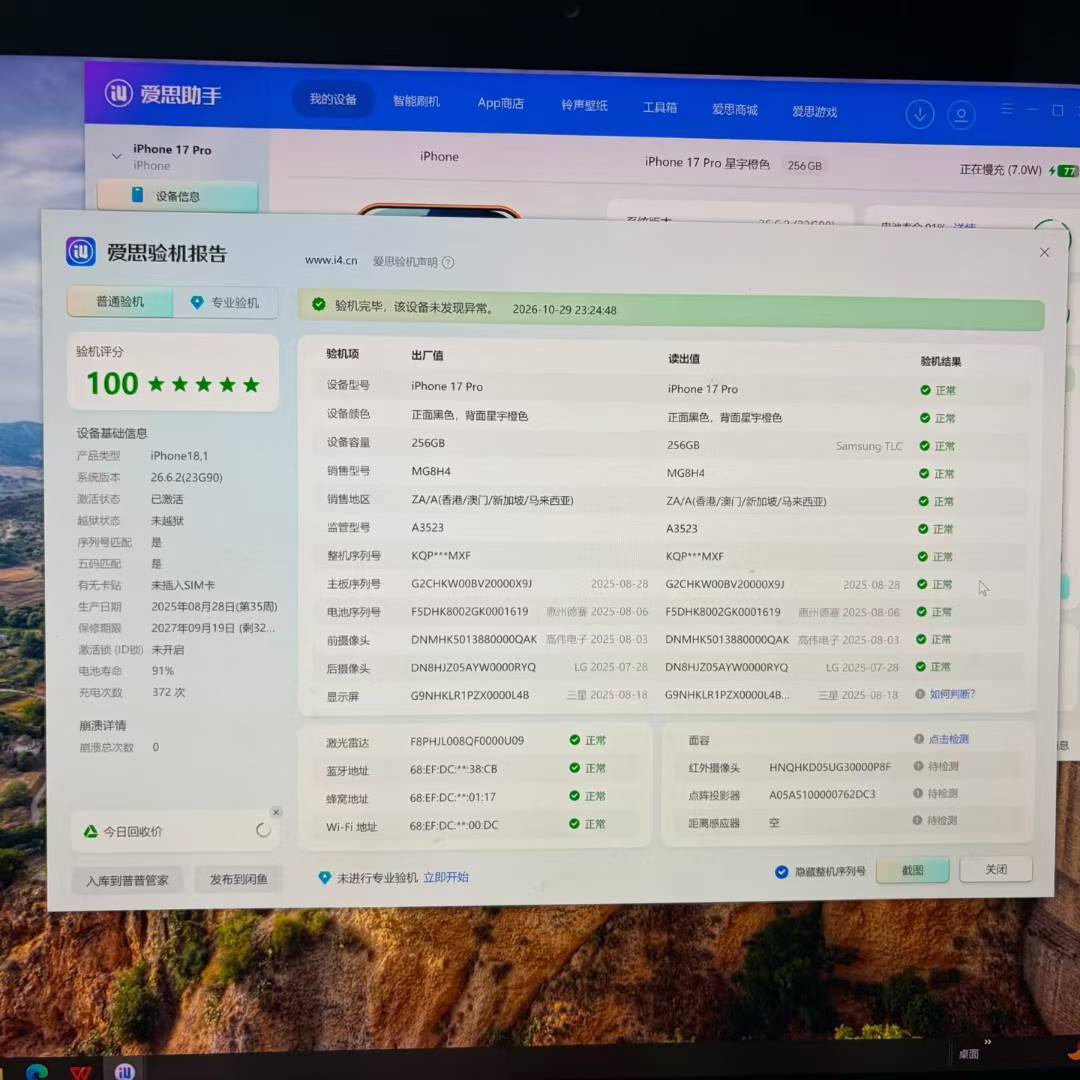Open the 爱思验机声明 link
The width and height of the screenshot is (1080, 1080).
(405, 262)
